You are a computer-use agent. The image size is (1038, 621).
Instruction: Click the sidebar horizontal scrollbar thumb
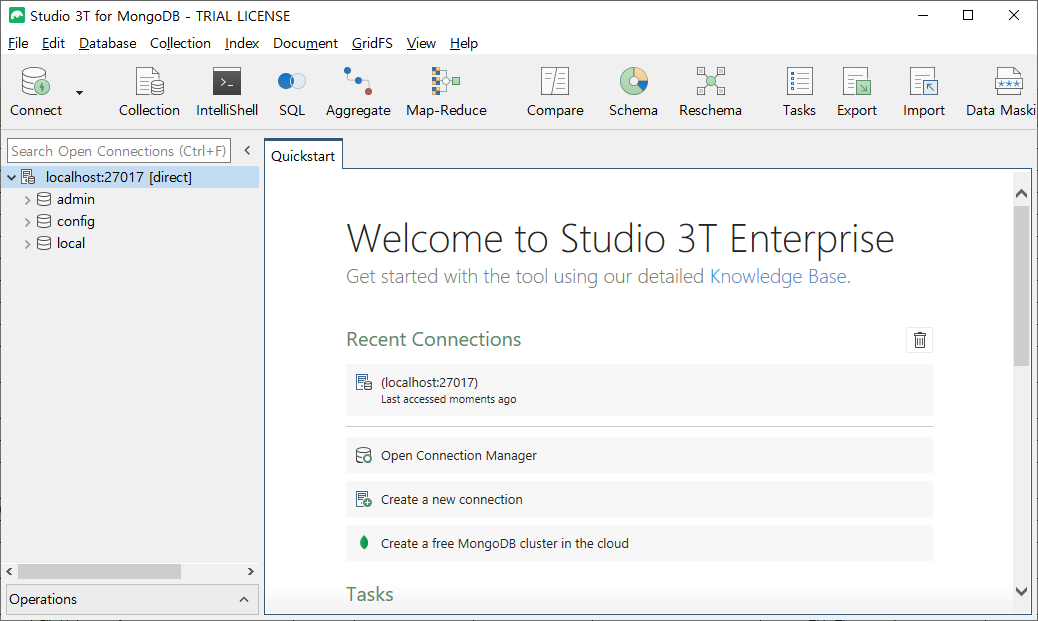[x=99, y=571]
